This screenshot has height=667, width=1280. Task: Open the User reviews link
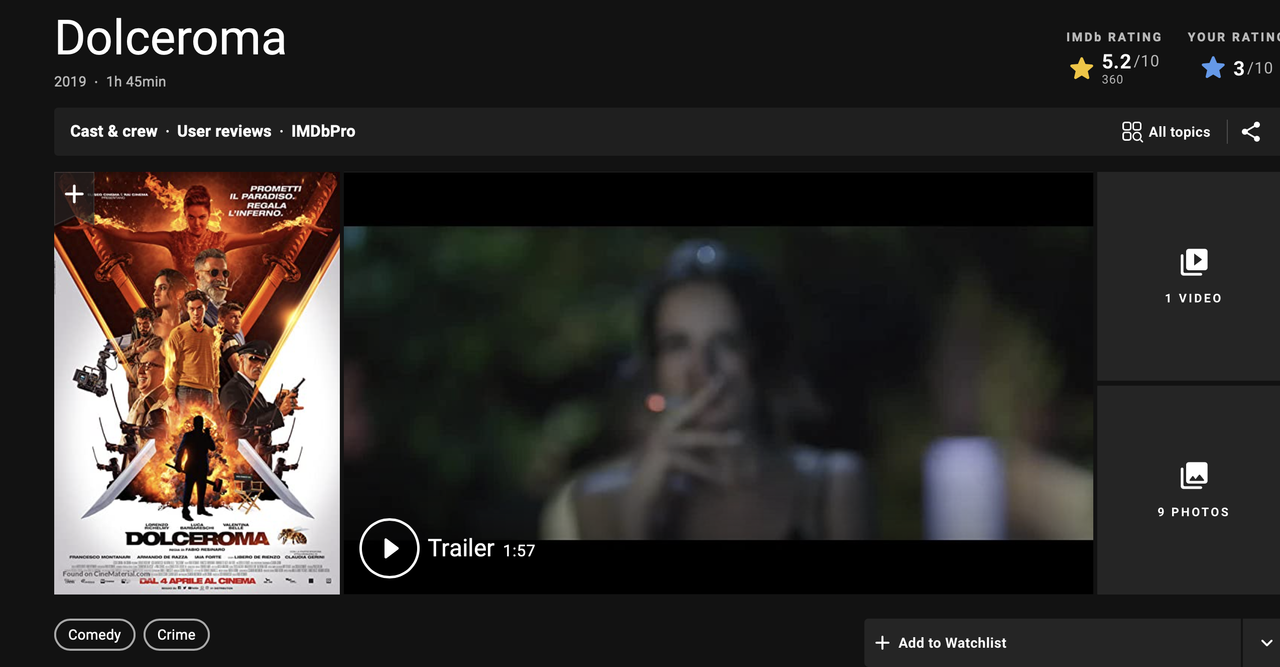224,131
